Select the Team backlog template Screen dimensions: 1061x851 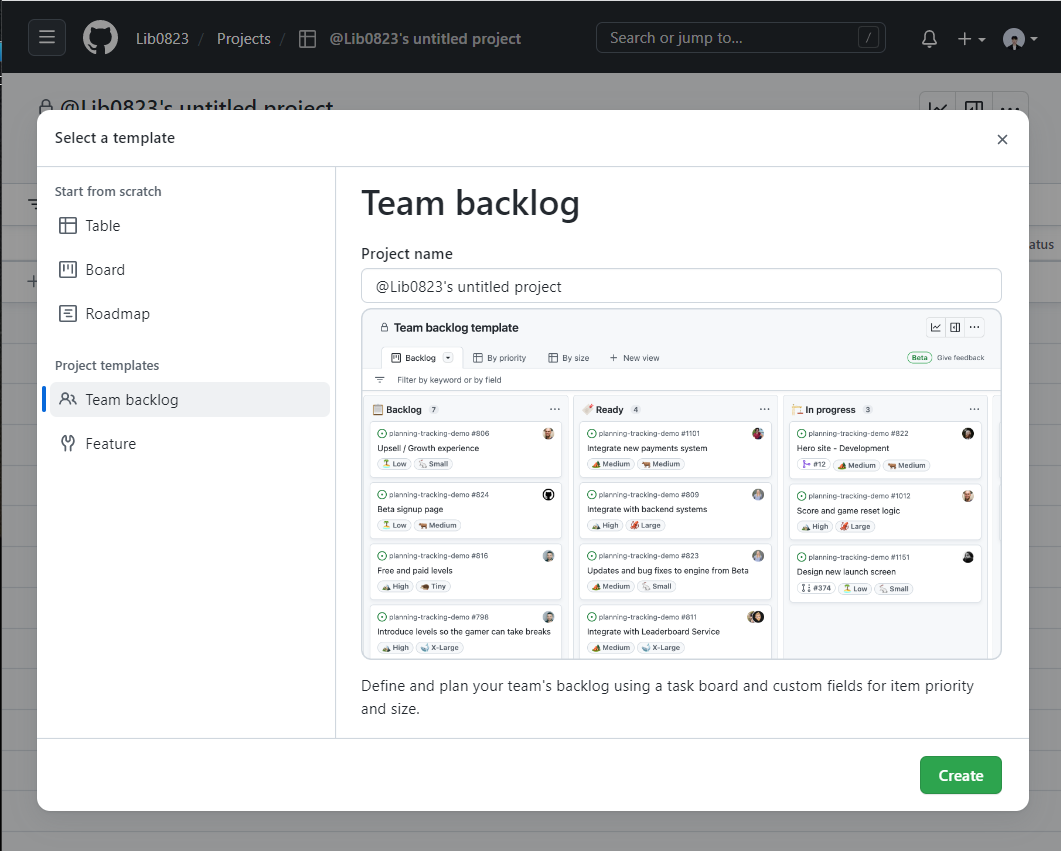pyautogui.click(x=189, y=399)
